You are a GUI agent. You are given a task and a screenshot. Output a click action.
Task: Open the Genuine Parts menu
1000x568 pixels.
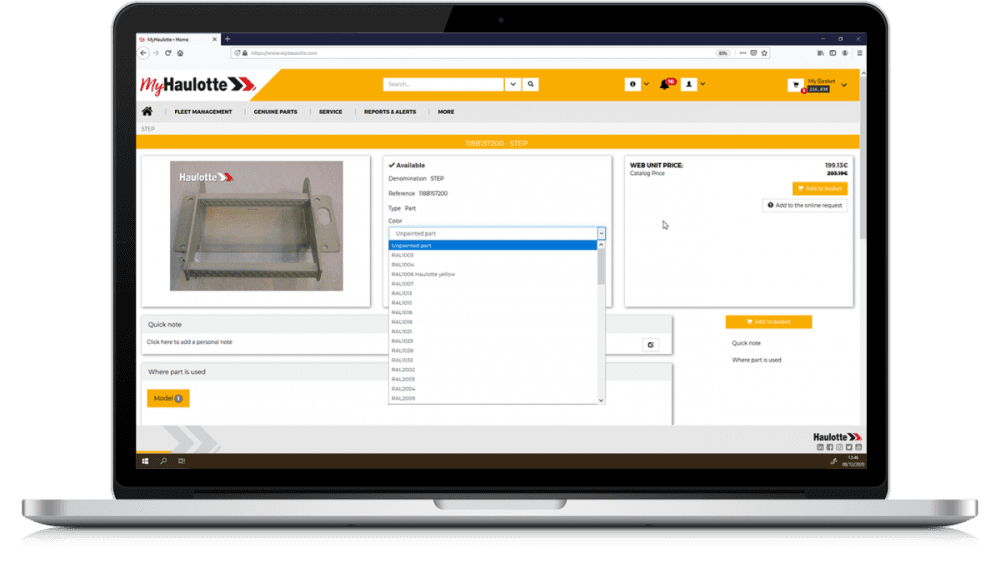click(275, 112)
